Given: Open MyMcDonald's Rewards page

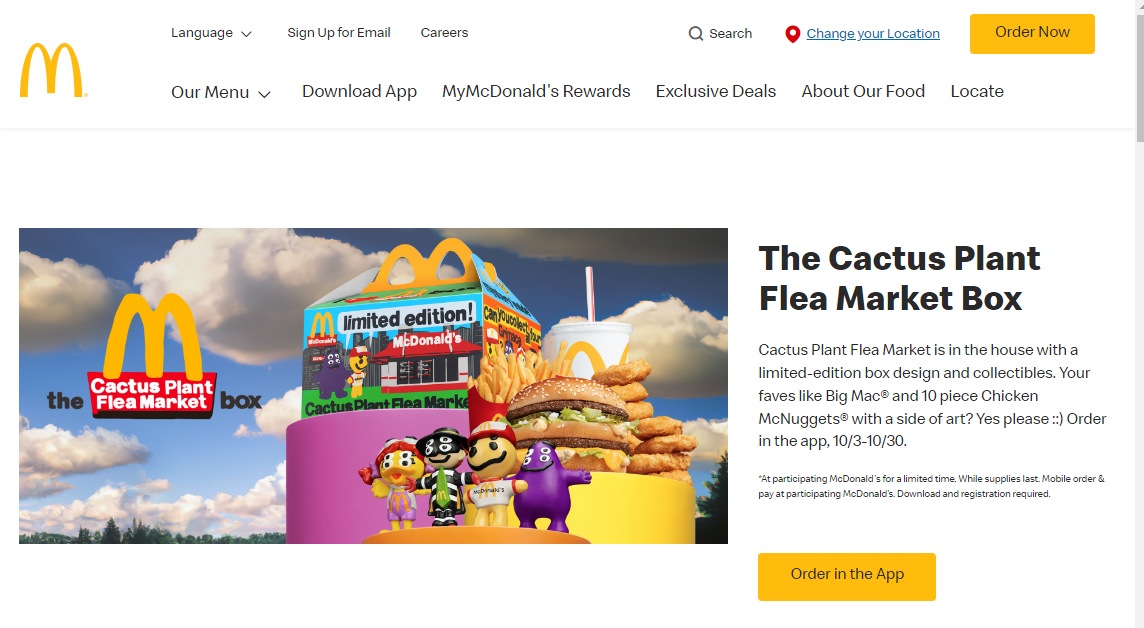Looking at the screenshot, I should pyautogui.click(x=536, y=91).
